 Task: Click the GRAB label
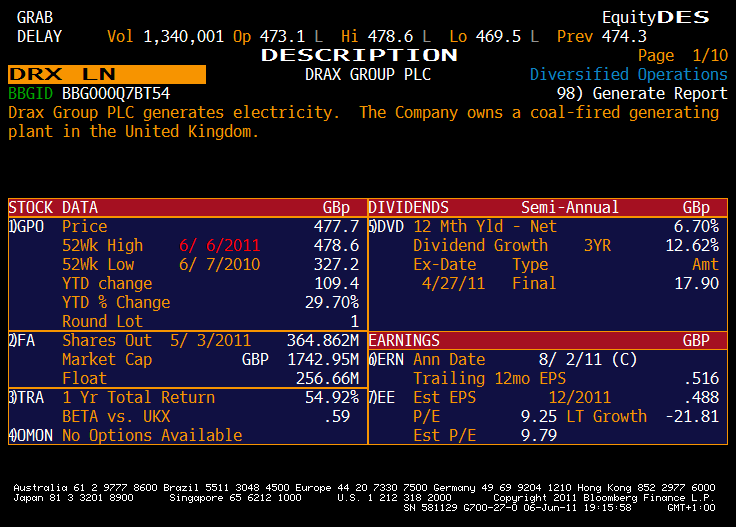point(35,18)
